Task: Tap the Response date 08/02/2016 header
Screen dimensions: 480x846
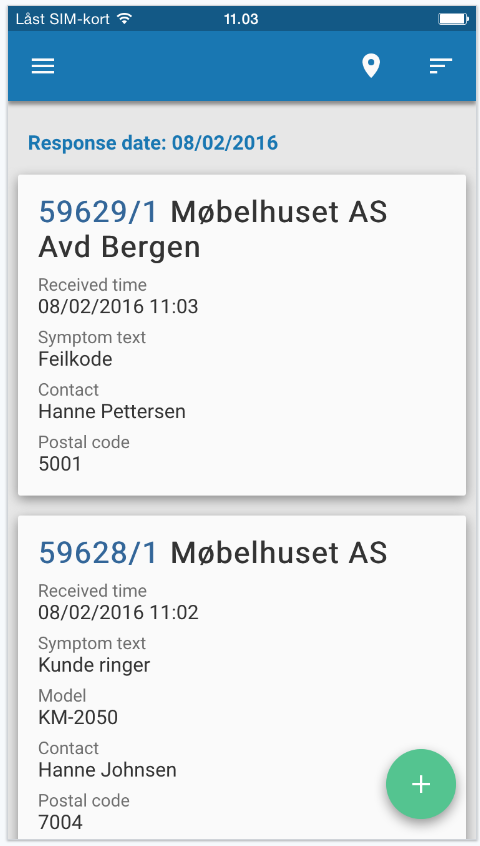Action: pos(153,143)
